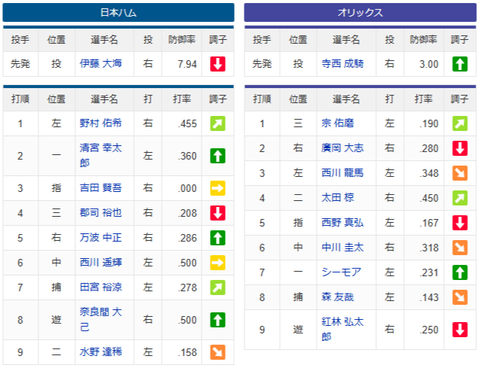Open 廣岡 大志 player link
480x368 pixels.
click(x=342, y=148)
